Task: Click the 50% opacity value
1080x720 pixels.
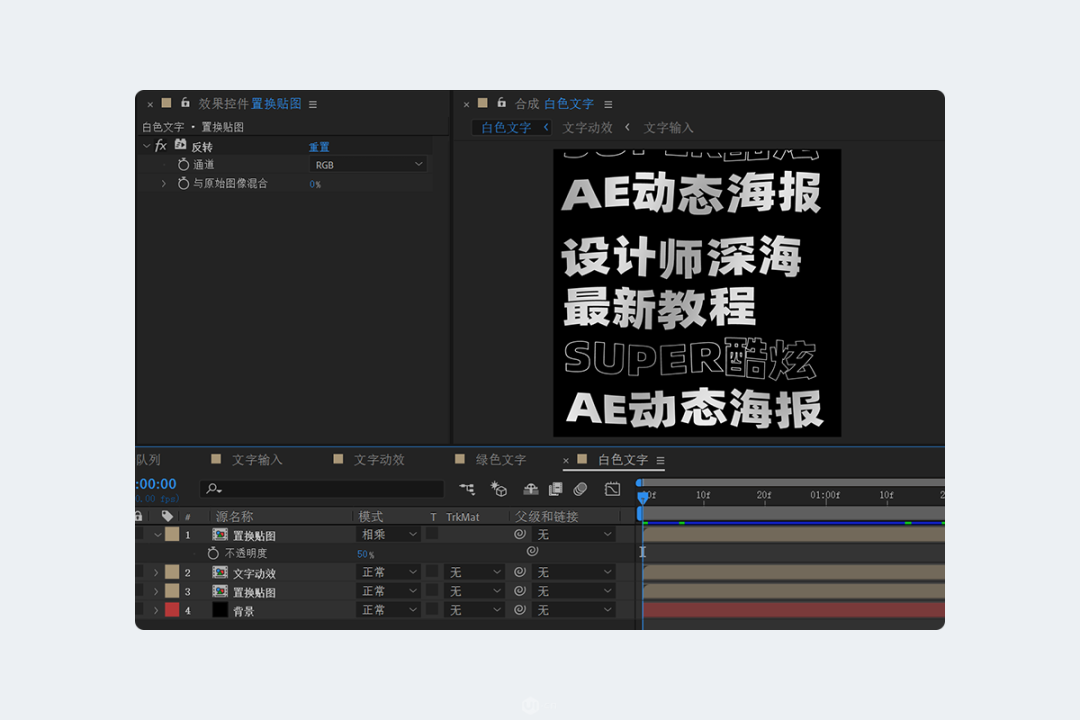Action: [x=366, y=554]
